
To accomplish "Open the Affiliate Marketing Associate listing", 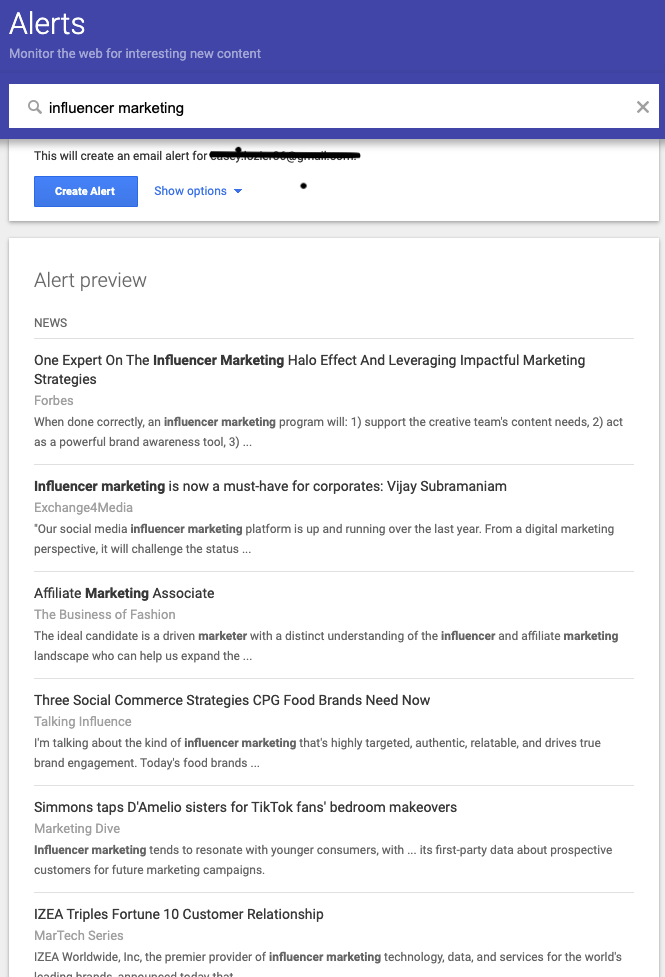I will click(x=124, y=593).
